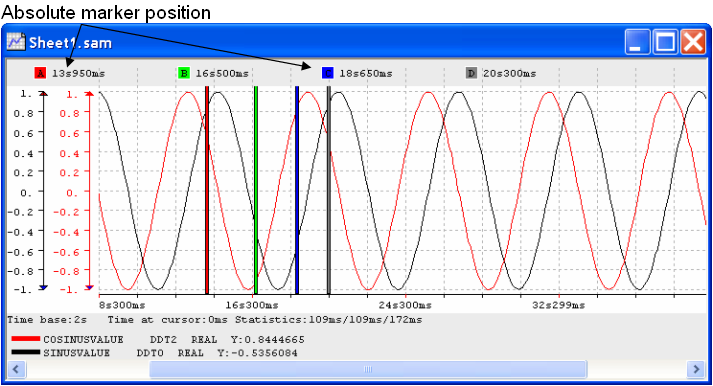The height and width of the screenshot is (386, 713).
Task: Click the Y:-0.5356084 value
Action: point(257,353)
